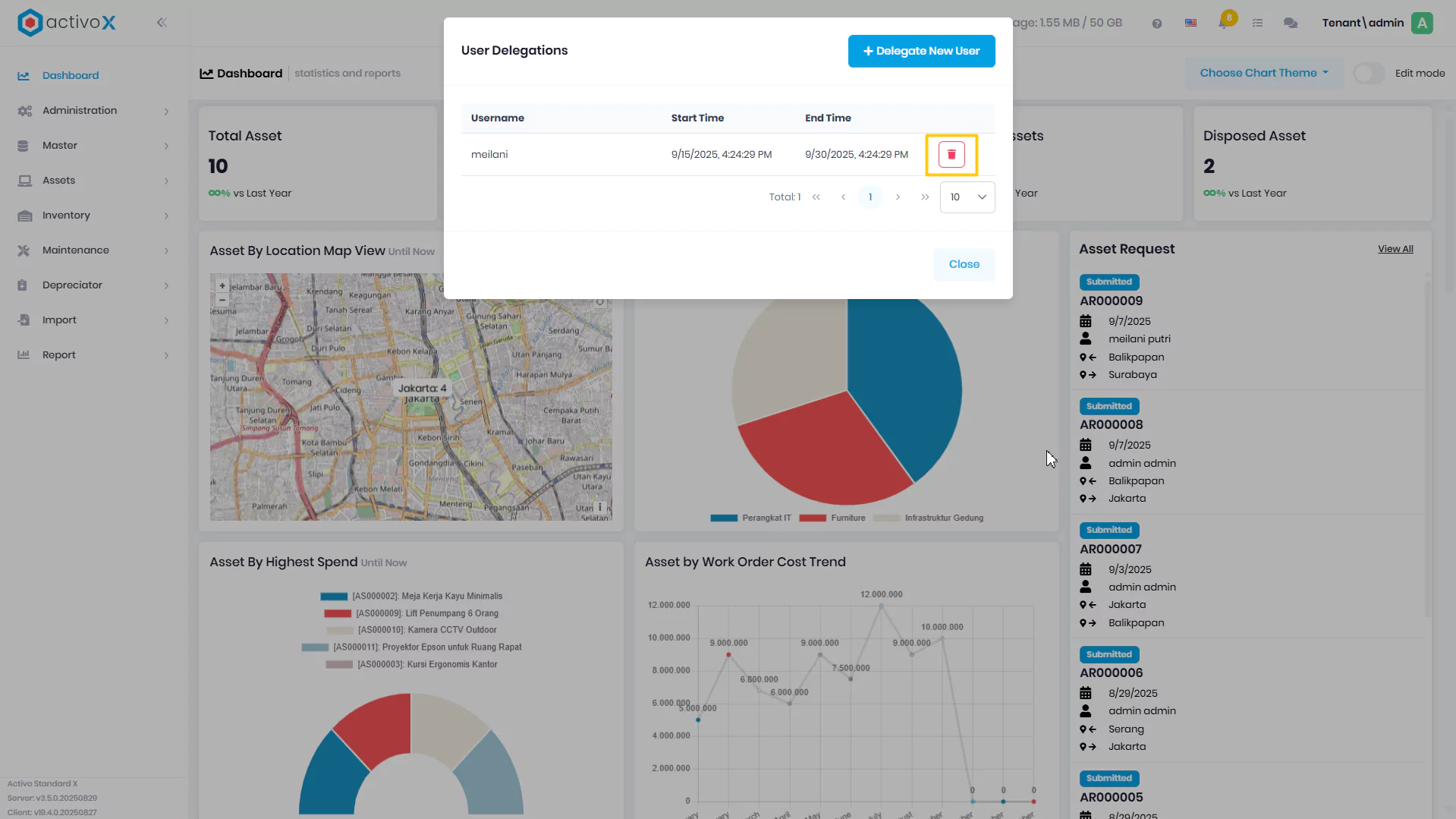
Task: Open asset request AR000007
Action: click(1110, 549)
